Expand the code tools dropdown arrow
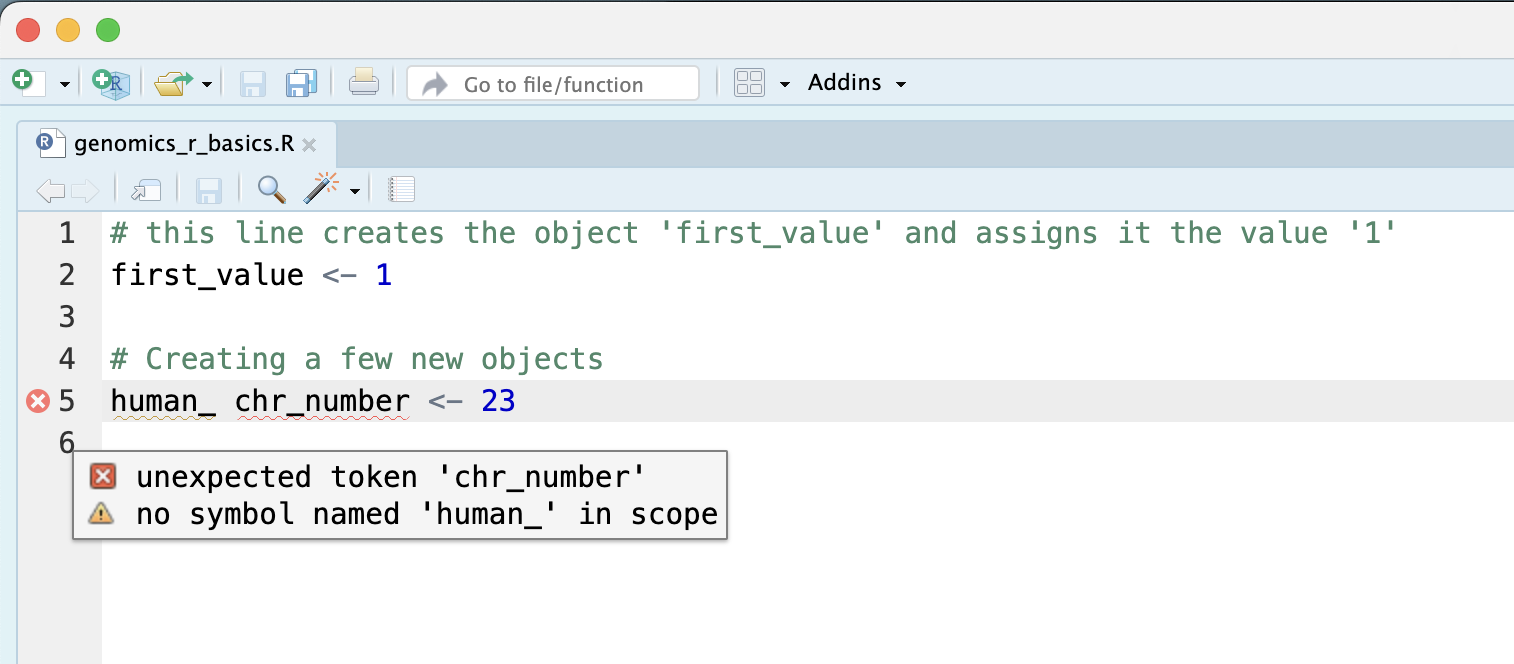This screenshot has height=664, width=1514. (355, 190)
